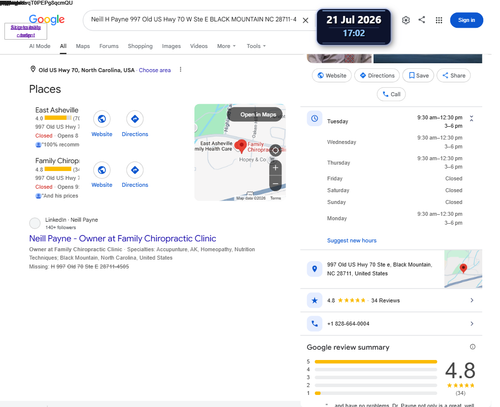Click the East Asheville place title
The image size is (500, 407).
[57, 110]
